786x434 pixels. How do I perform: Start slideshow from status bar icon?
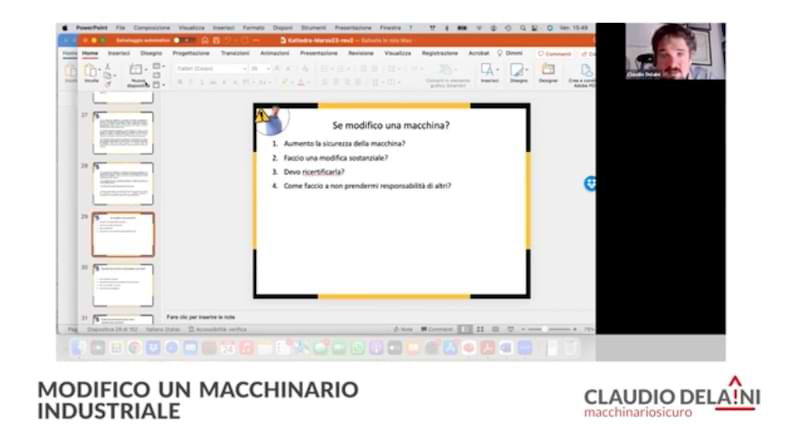510,329
